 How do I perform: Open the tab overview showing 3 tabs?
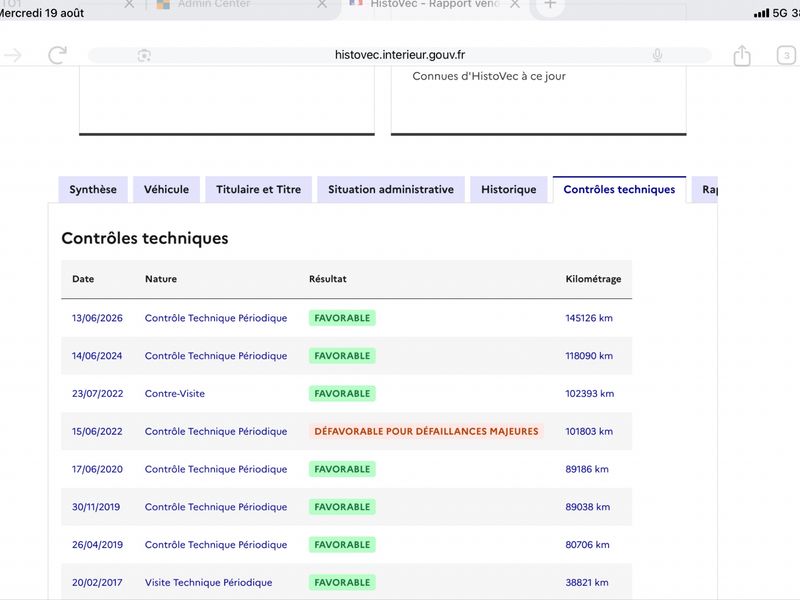coord(786,55)
